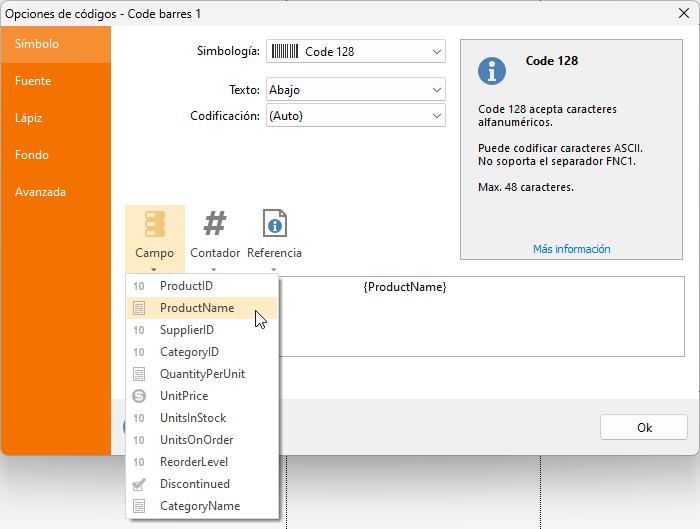Expand the Texto position dropdown
The height and width of the screenshot is (529, 700).
tap(437, 90)
